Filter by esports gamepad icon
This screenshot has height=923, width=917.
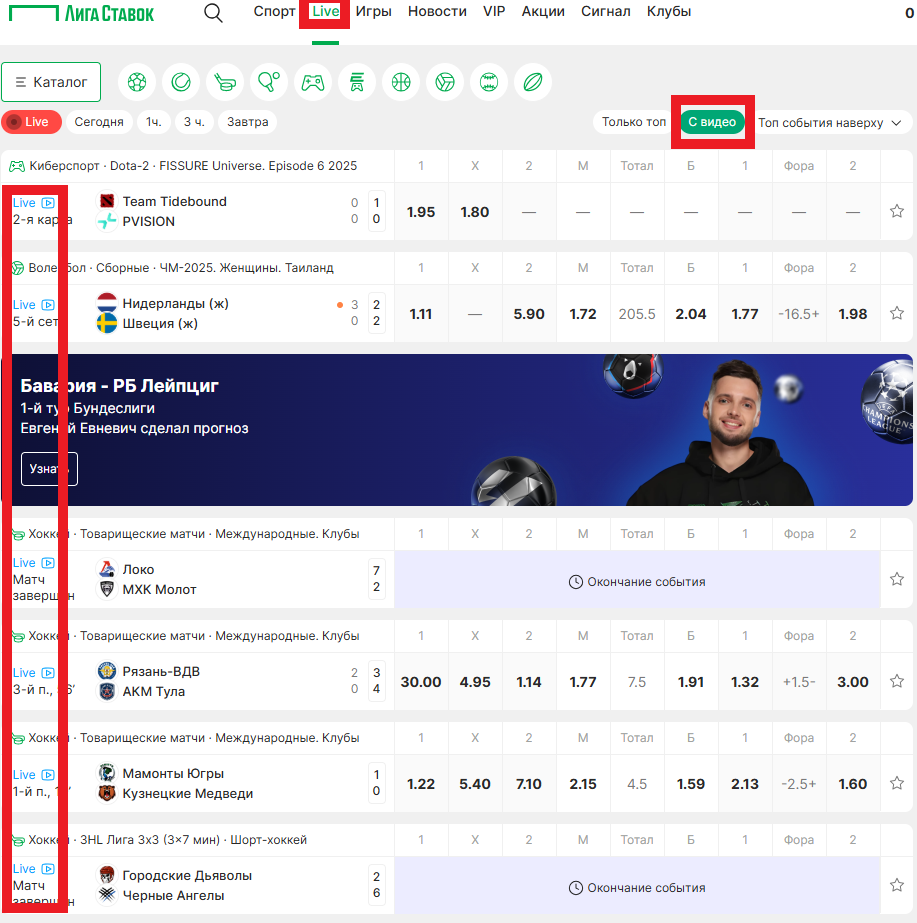pos(313,82)
